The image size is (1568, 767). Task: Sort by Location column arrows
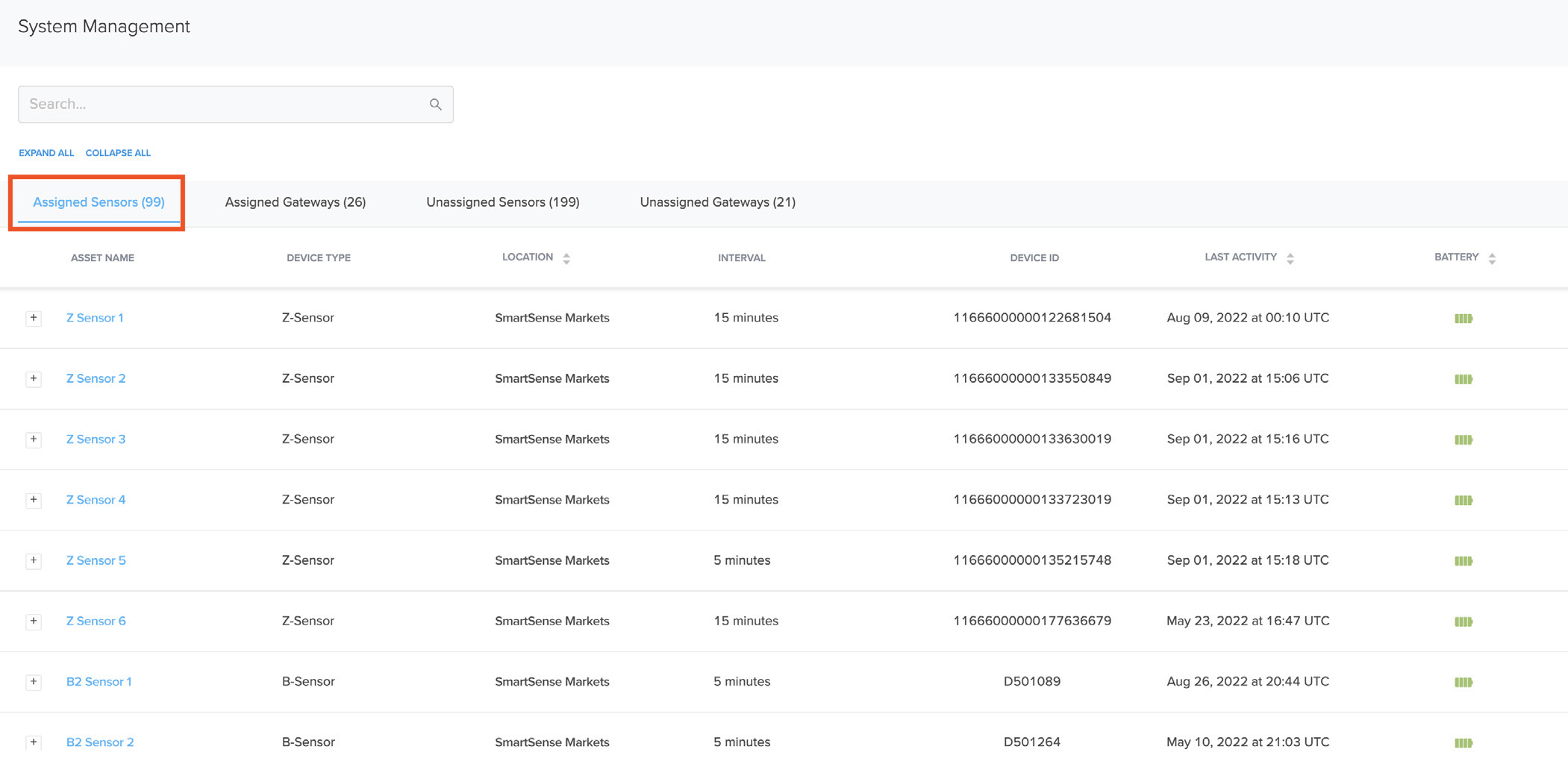click(566, 258)
